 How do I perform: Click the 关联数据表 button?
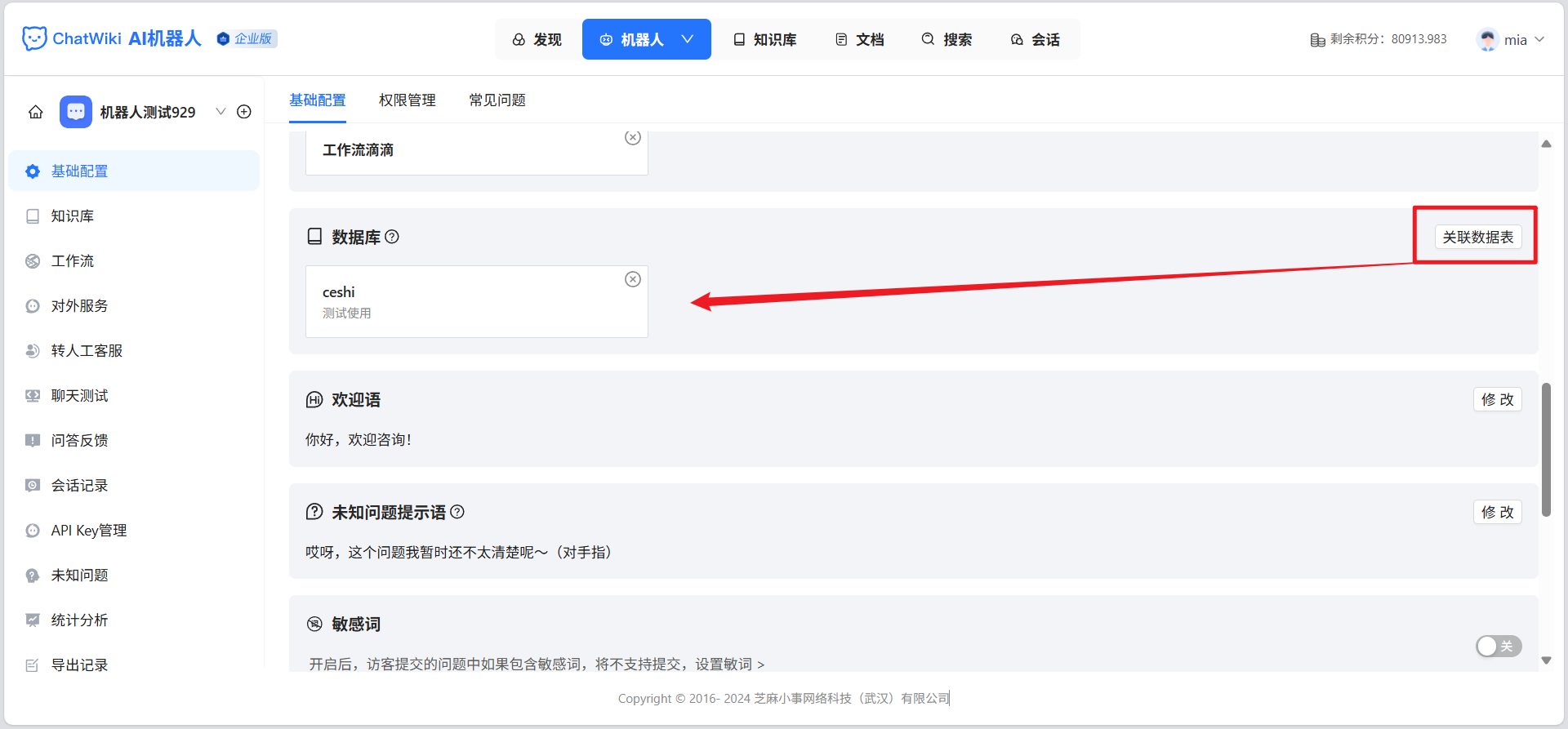[1477, 237]
